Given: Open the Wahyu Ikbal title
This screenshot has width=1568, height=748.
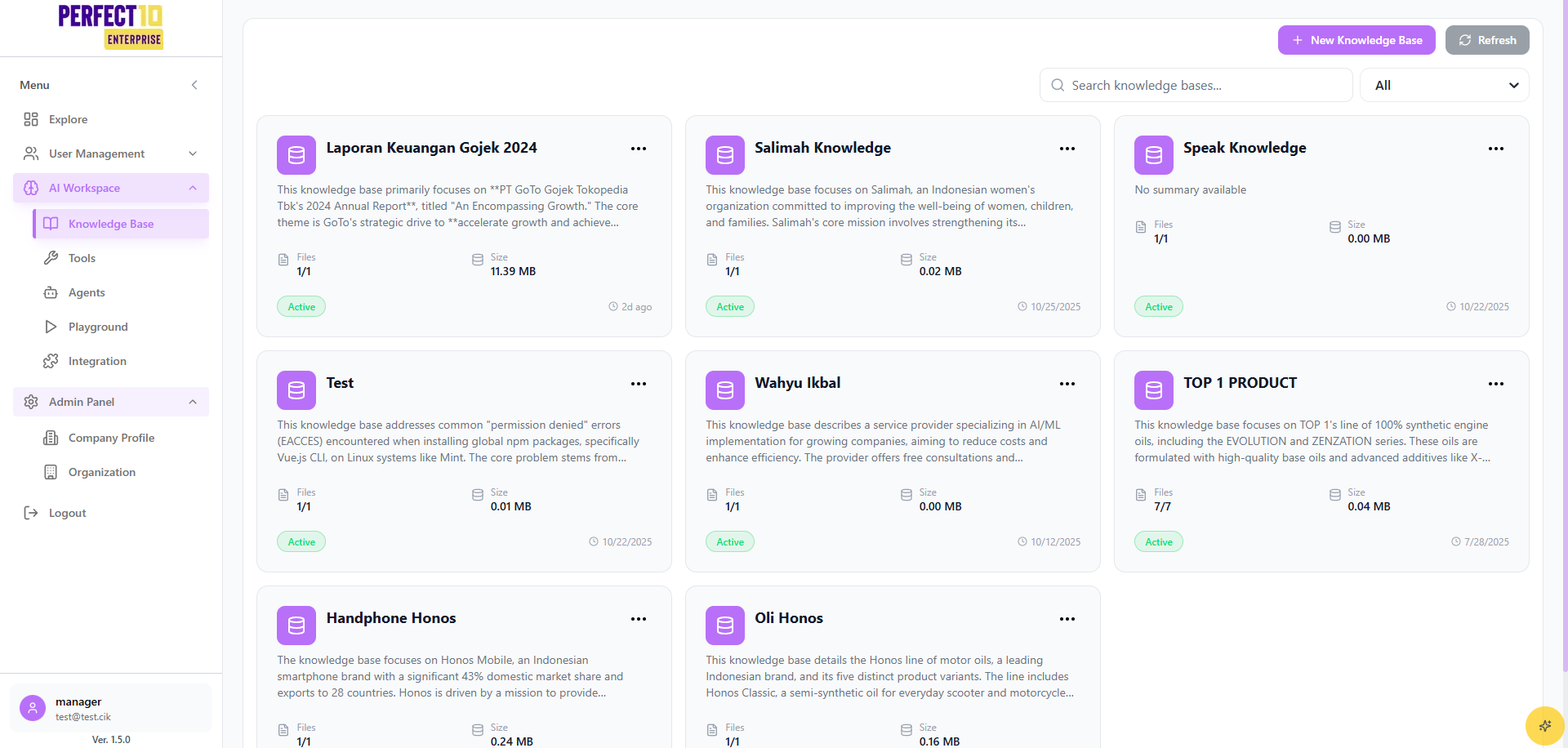Looking at the screenshot, I should (797, 383).
